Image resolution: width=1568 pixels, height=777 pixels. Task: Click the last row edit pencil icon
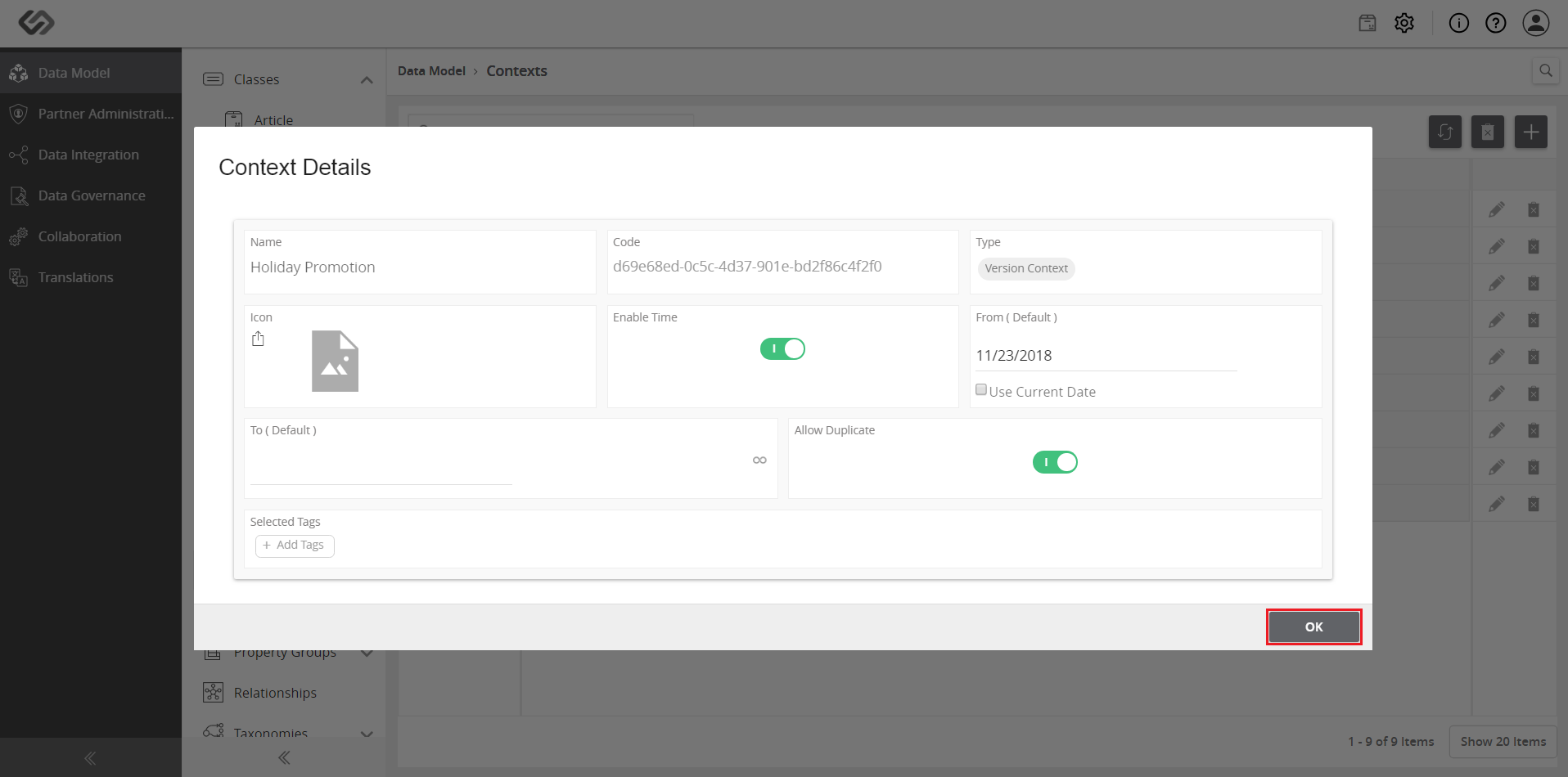point(1497,505)
